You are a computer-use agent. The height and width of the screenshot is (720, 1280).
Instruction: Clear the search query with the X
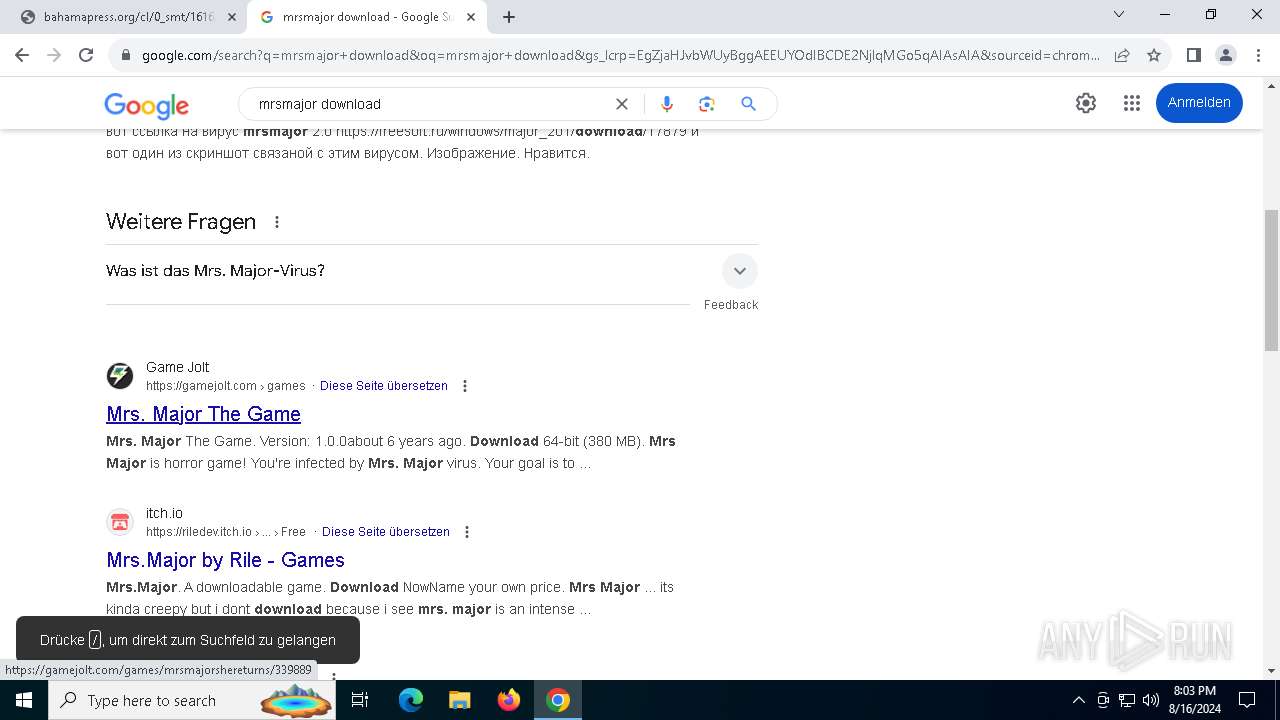point(622,104)
